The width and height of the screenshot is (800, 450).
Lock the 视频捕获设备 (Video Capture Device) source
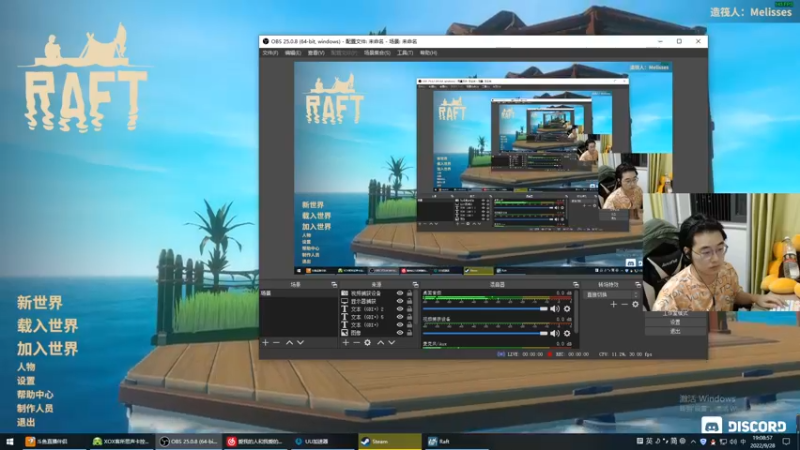409,293
